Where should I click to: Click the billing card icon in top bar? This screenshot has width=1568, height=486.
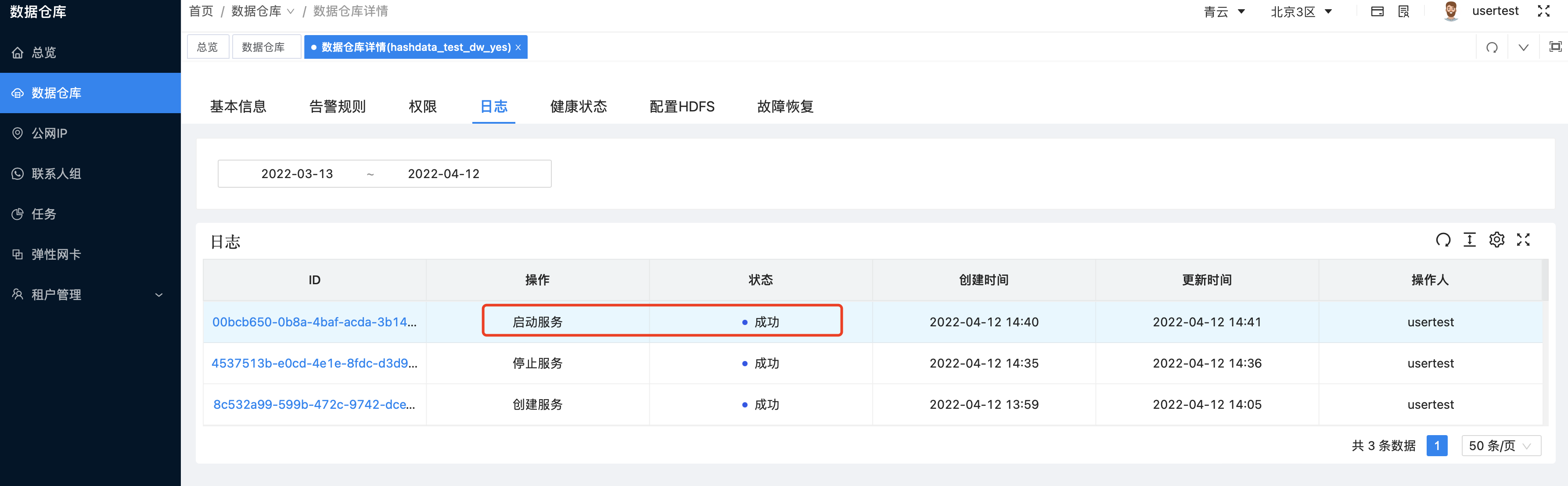pyautogui.click(x=1378, y=11)
